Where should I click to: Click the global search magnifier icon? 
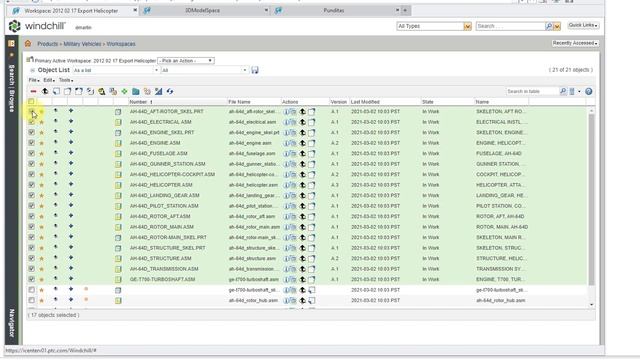(x=549, y=26)
